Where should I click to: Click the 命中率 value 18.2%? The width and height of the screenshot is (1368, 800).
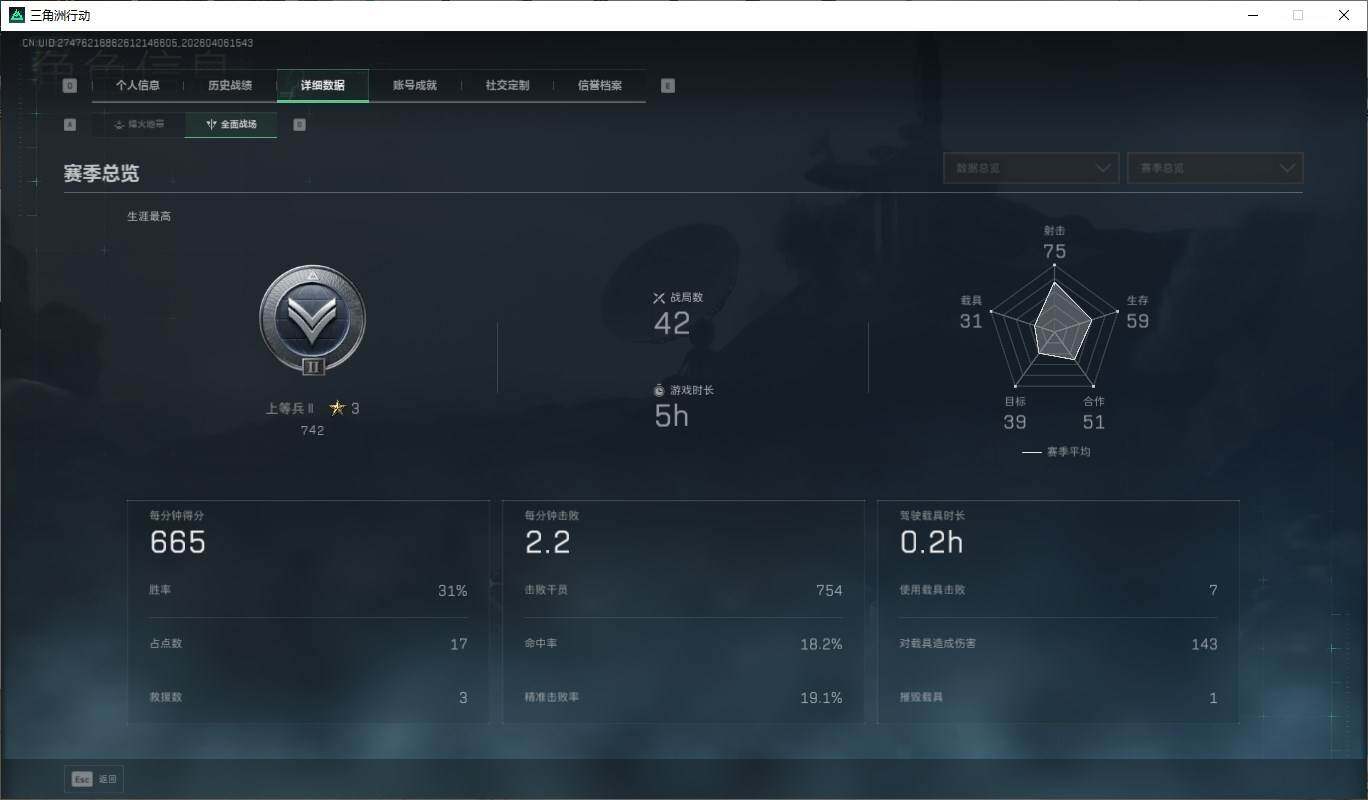coord(821,644)
